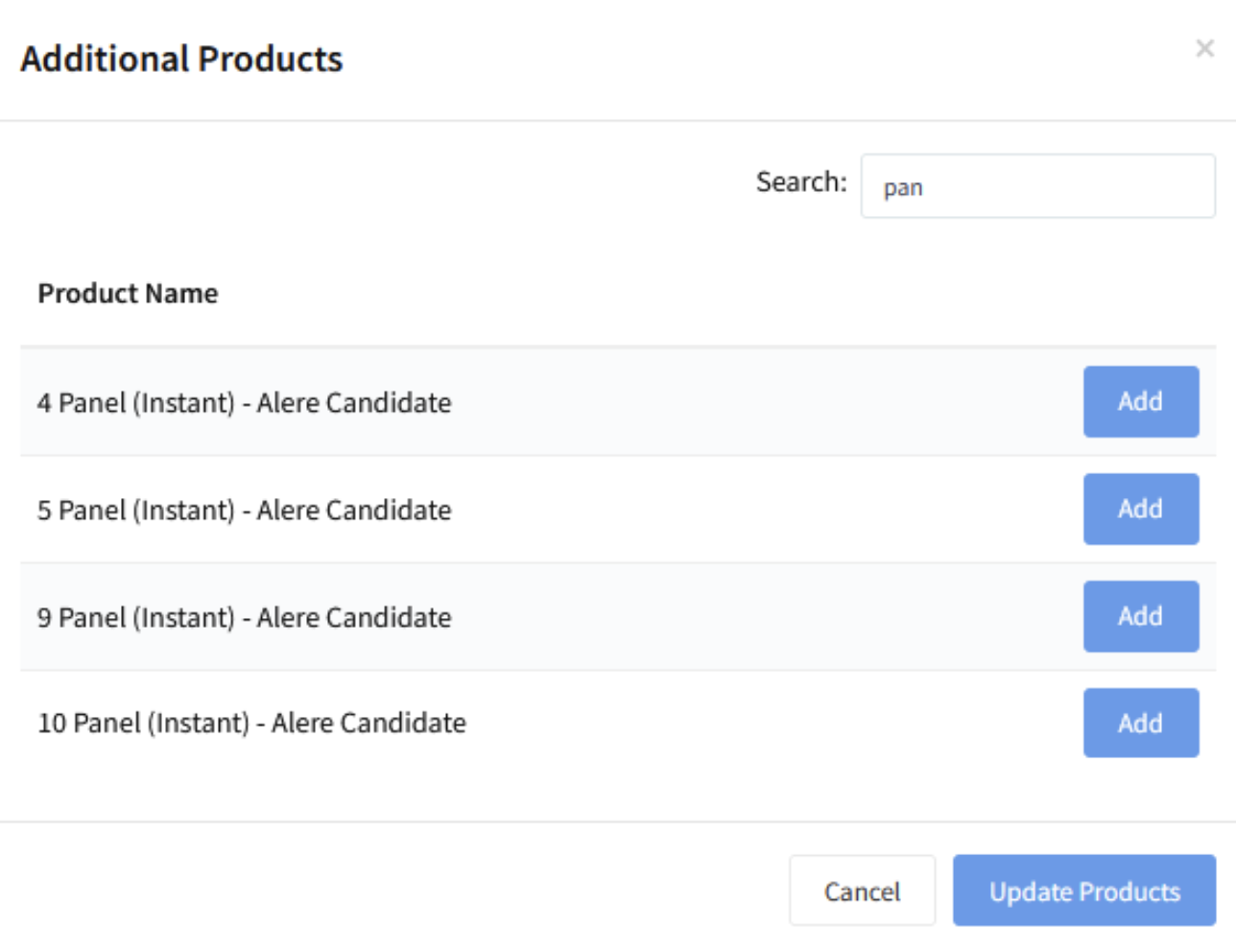Add the 4 Panel (Instant) product
1236x952 pixels.
coord(1140,401)
